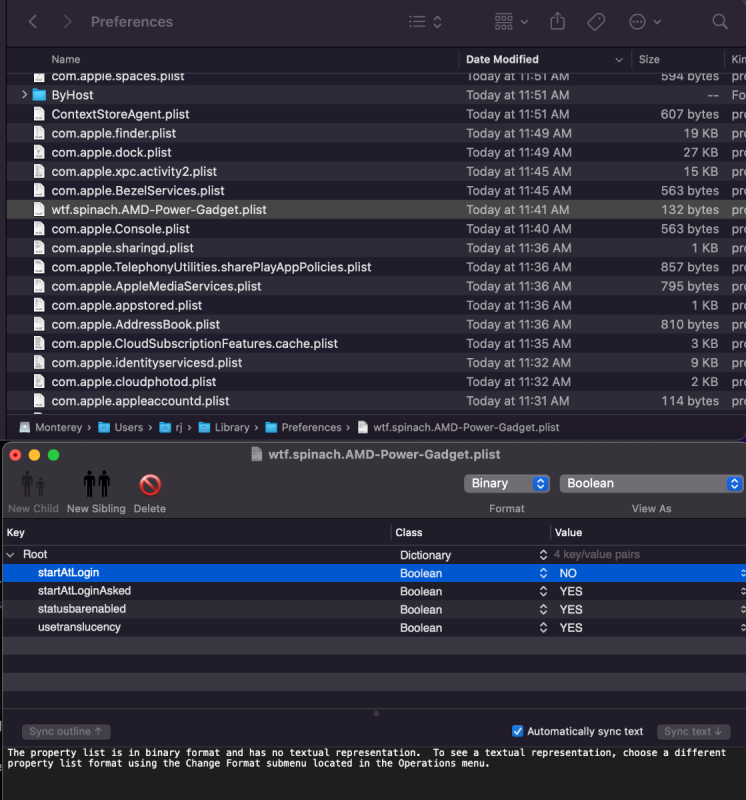Select com.apple.sharingd.plist file

pos(122,248)
